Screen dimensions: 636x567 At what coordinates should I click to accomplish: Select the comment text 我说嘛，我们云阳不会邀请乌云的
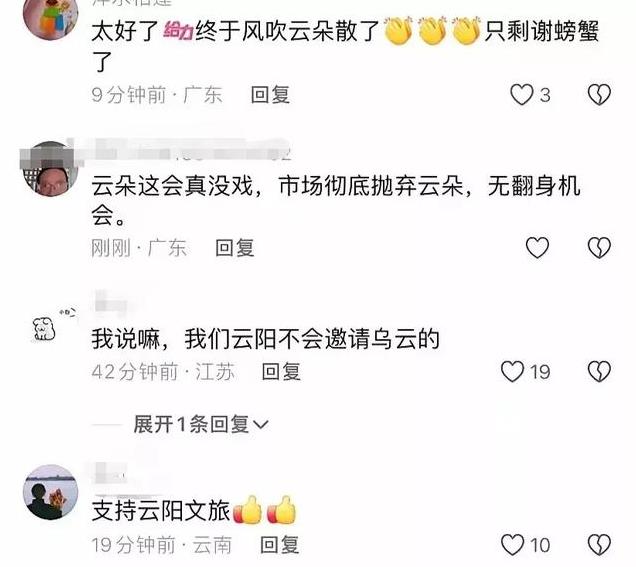coord(265,339)
